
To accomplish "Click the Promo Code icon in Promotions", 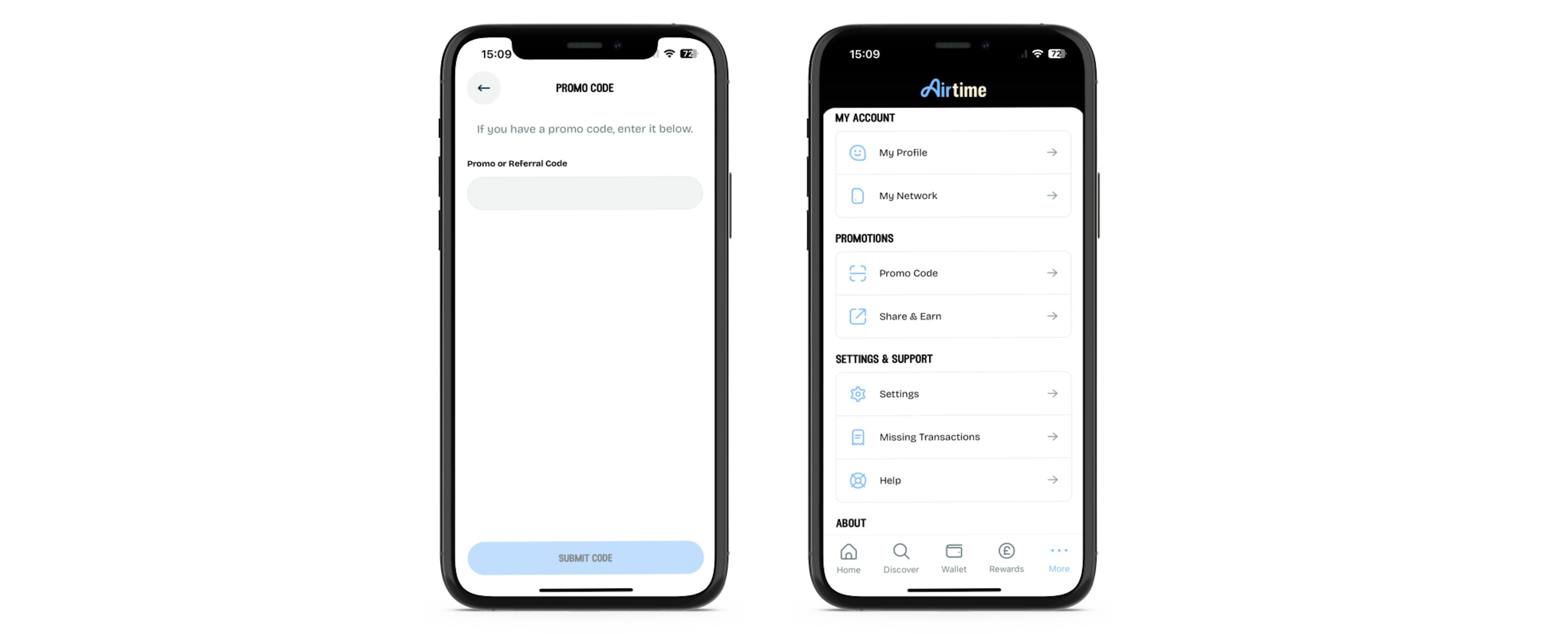I will tap(857, 272).
